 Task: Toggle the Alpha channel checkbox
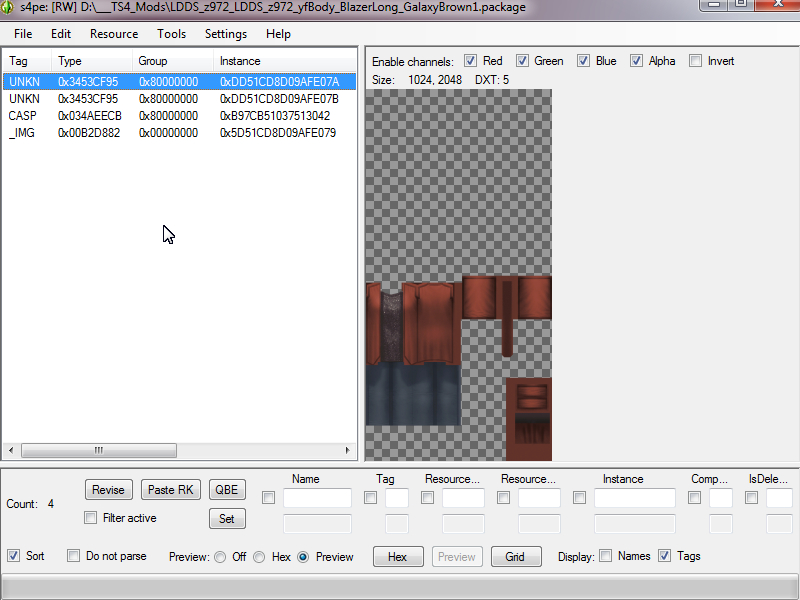pyautogui.click(x=636, y=61)
